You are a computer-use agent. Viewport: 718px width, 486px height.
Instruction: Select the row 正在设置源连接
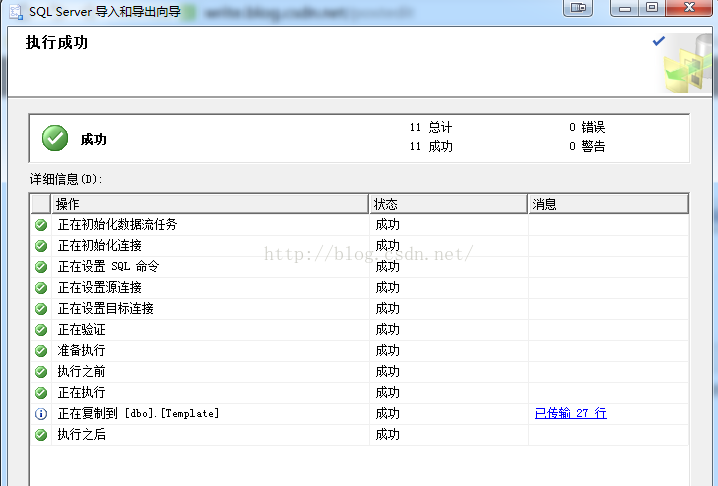click(359, 288)
